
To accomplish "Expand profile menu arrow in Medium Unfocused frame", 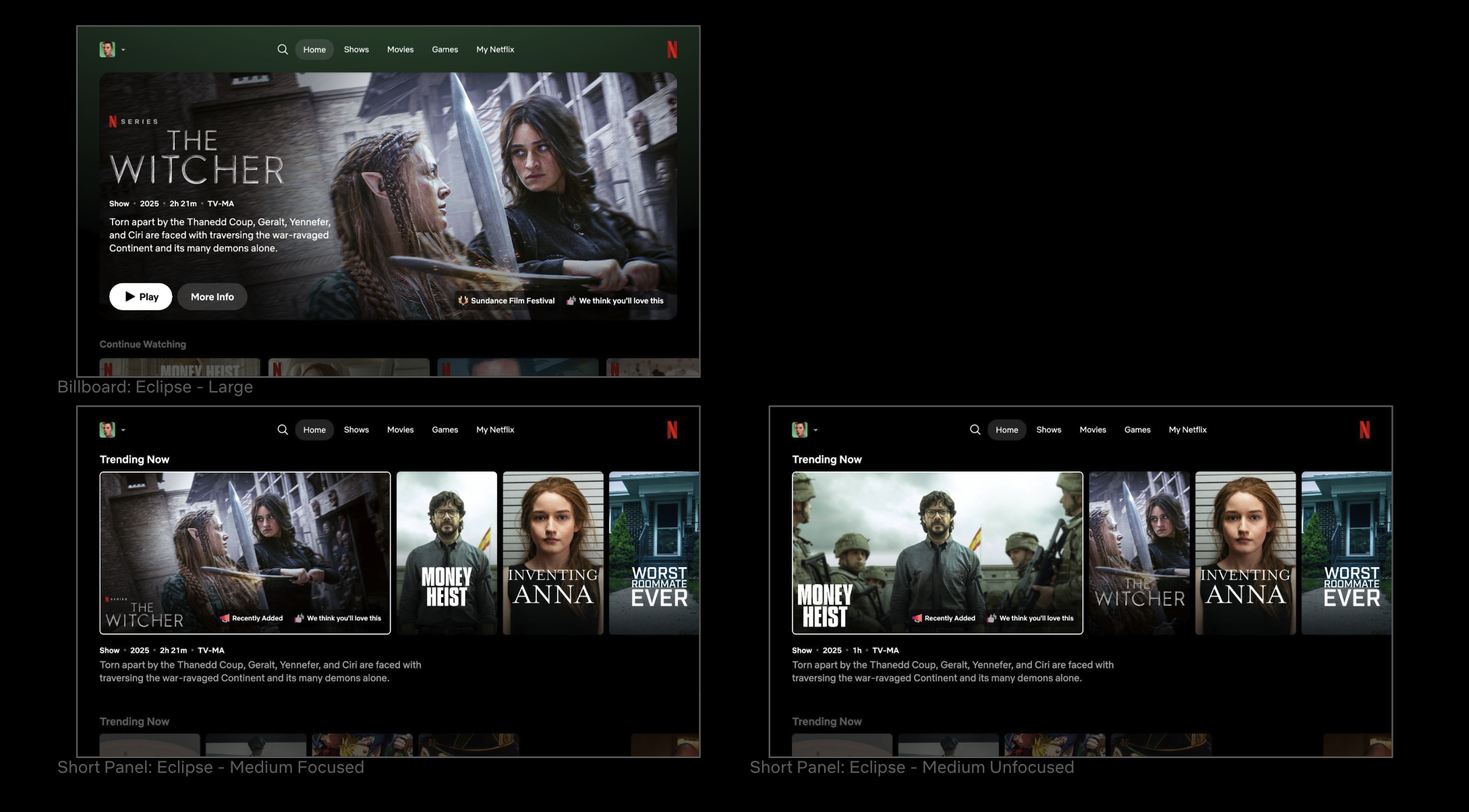I will (815, 430).
